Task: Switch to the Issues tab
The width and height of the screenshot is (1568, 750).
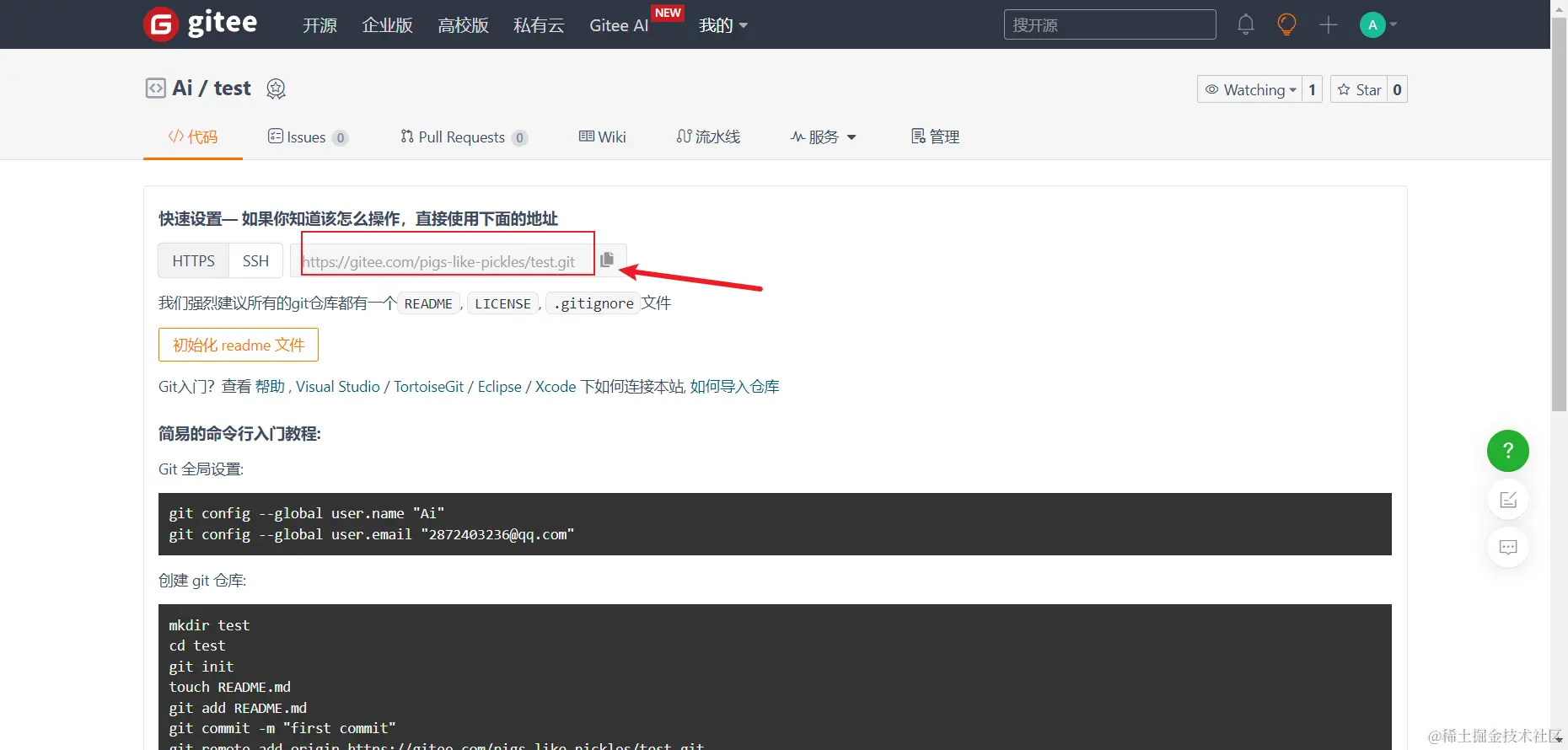Action: (x=308, y=137)
